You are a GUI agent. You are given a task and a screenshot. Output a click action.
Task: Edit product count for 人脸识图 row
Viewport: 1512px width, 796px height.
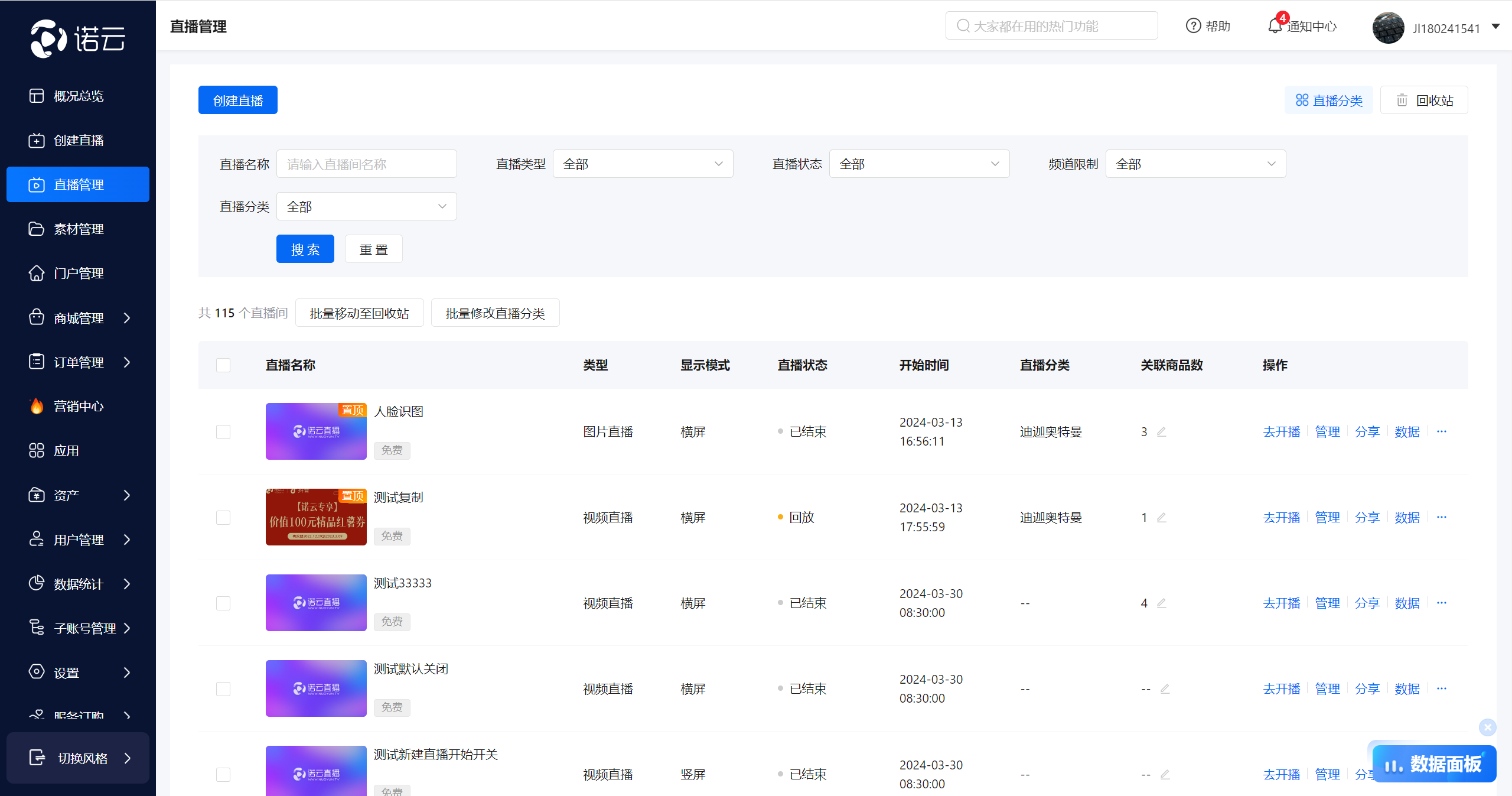(1161, 432)
